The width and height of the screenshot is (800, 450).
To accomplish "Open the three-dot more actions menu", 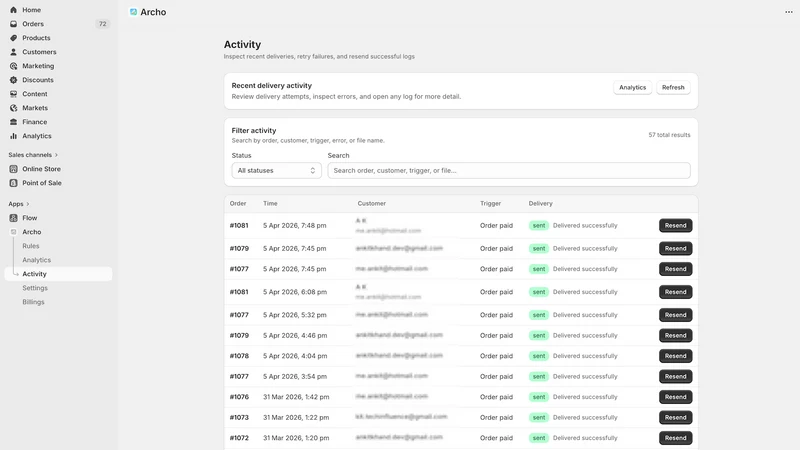I will [x=788, y=12].
